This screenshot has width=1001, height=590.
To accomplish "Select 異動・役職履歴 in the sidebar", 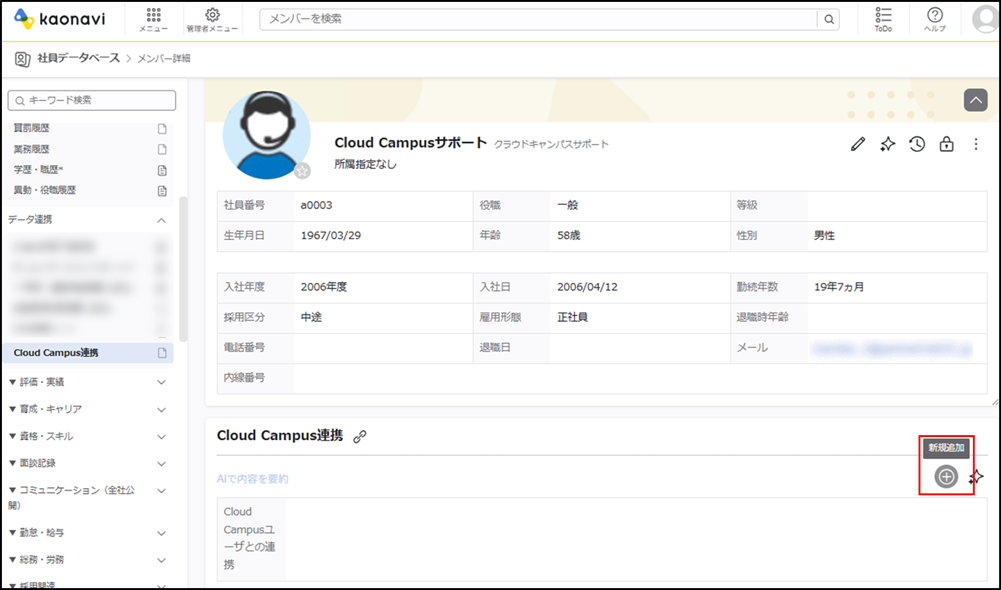I will point(45,190).
